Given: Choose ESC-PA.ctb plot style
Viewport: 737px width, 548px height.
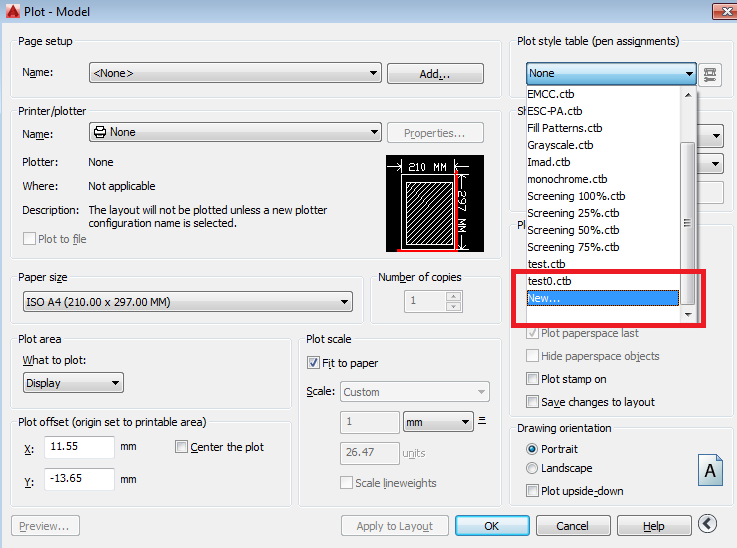Looking at the screenshot, I should (x=604, y=111).
